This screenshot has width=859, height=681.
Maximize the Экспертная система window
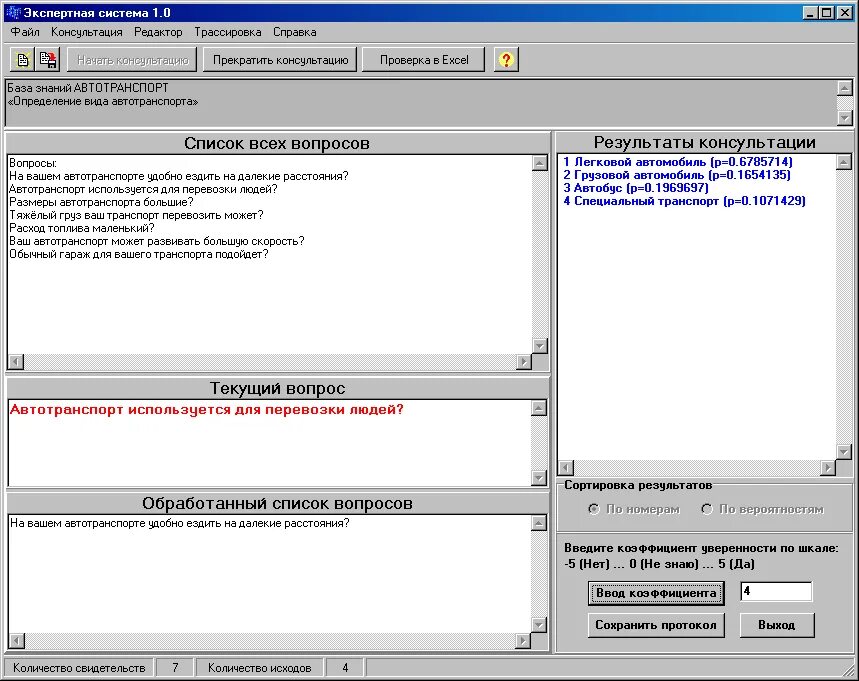tap(827, 13)
